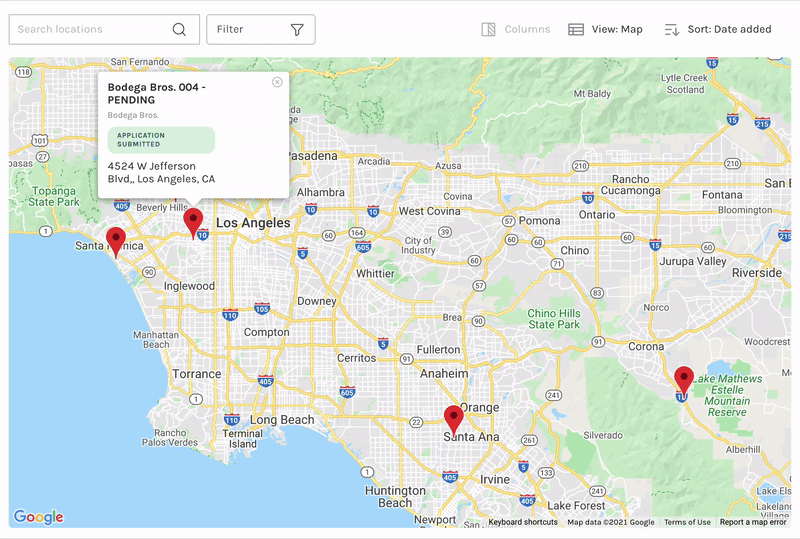This screenshot has height=539, width=800.
Task: Click the Map data ©2021 Google text
Action: pos(611,522)
